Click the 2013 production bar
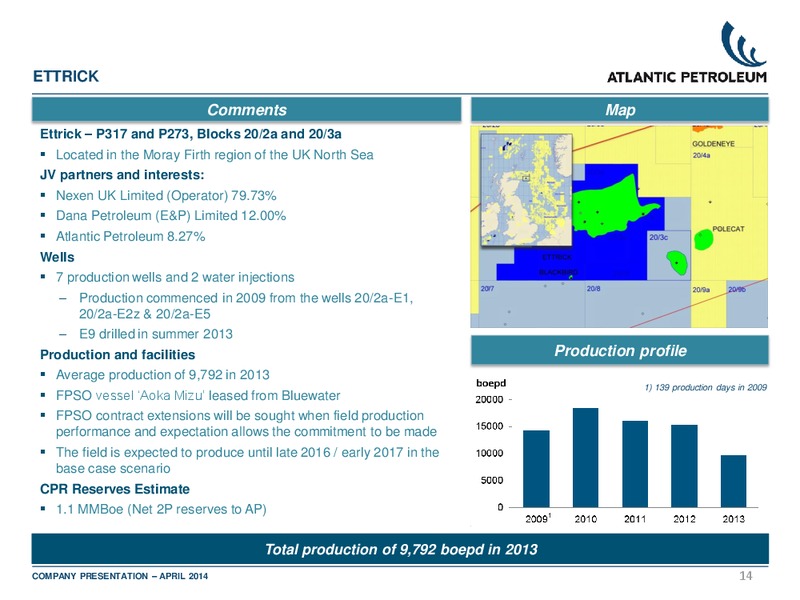The width and height of the screenshot is (800, 600). coord(733,481)
